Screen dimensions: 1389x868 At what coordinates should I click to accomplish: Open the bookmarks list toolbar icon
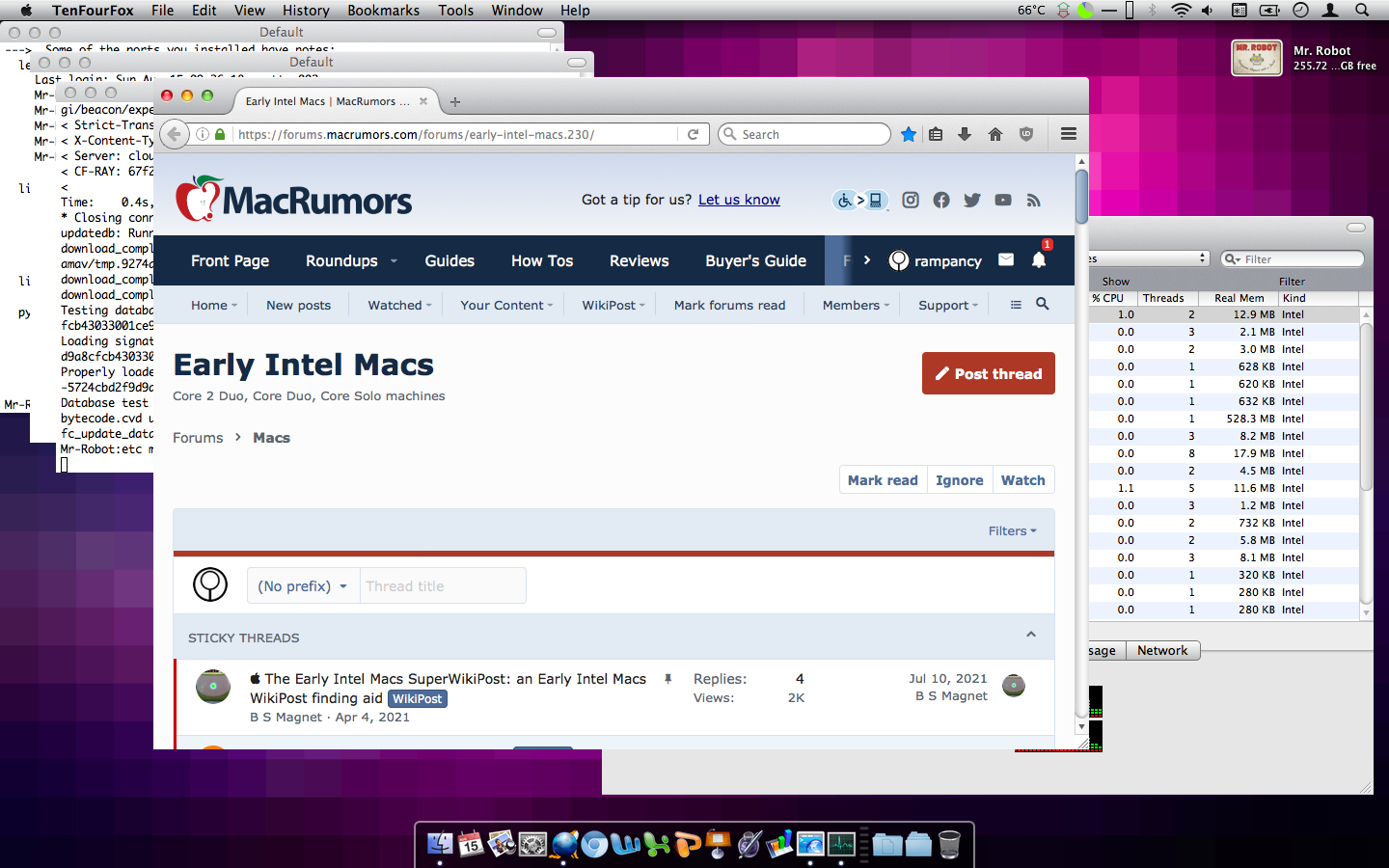(936, 134)
